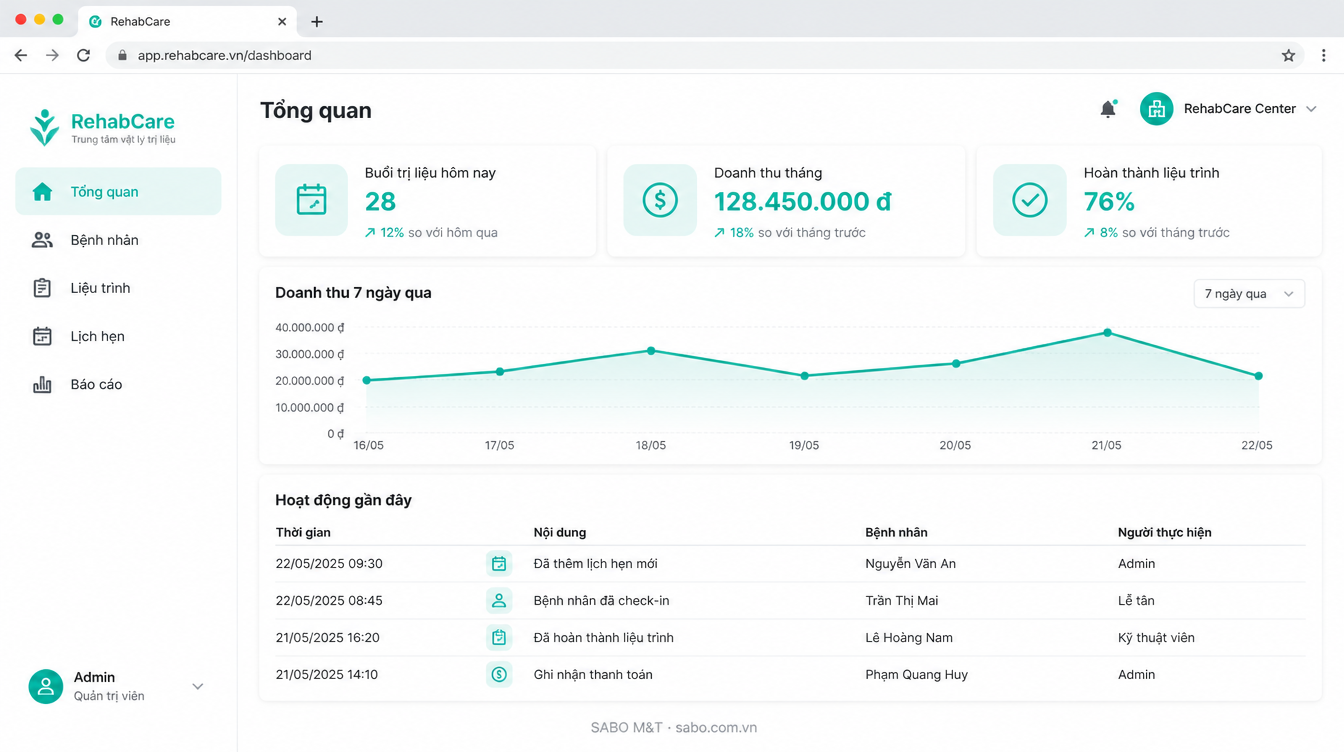Click the 16/05 data point on the chart
This screenshot has width=1344, height=752.
pyautogui.click(x=367, y=380)
